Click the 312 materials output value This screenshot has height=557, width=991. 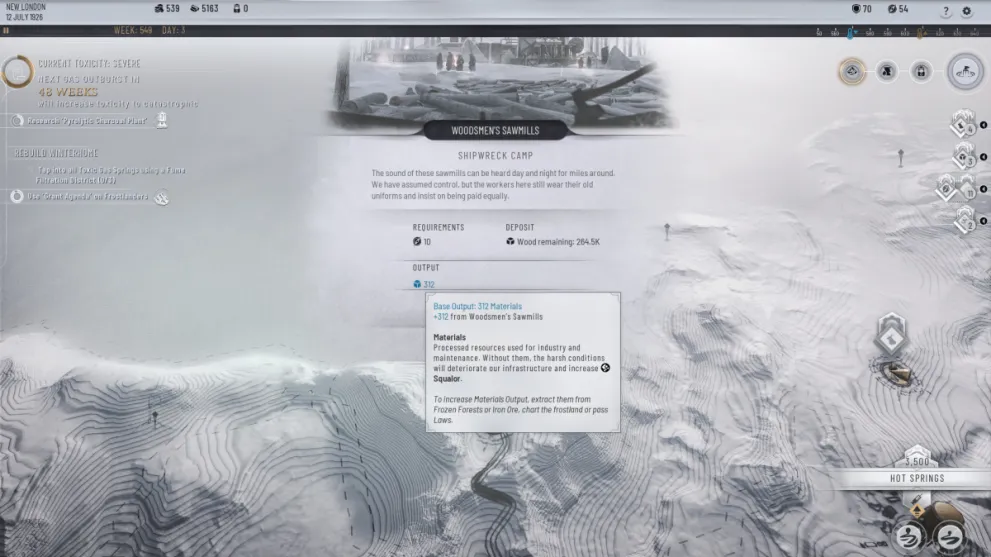(x=428, y=285)
